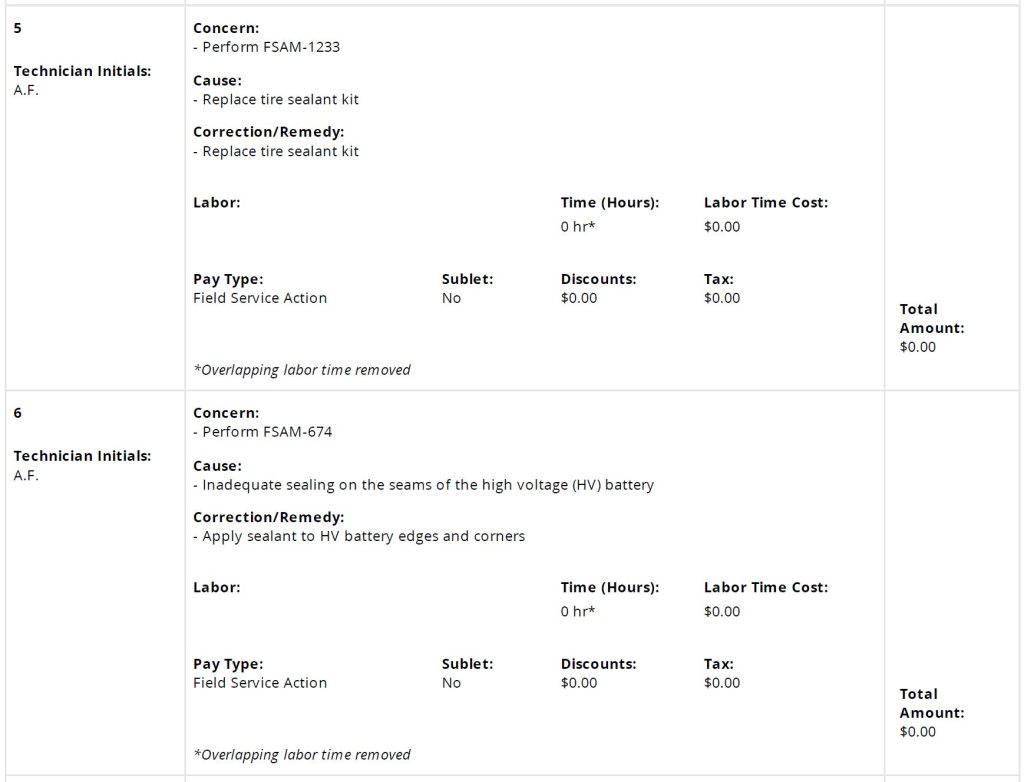This screenshot has height=782, width=1024.
Task: Click the "0 hr*" time value in item 5
Action: (578, 227)
